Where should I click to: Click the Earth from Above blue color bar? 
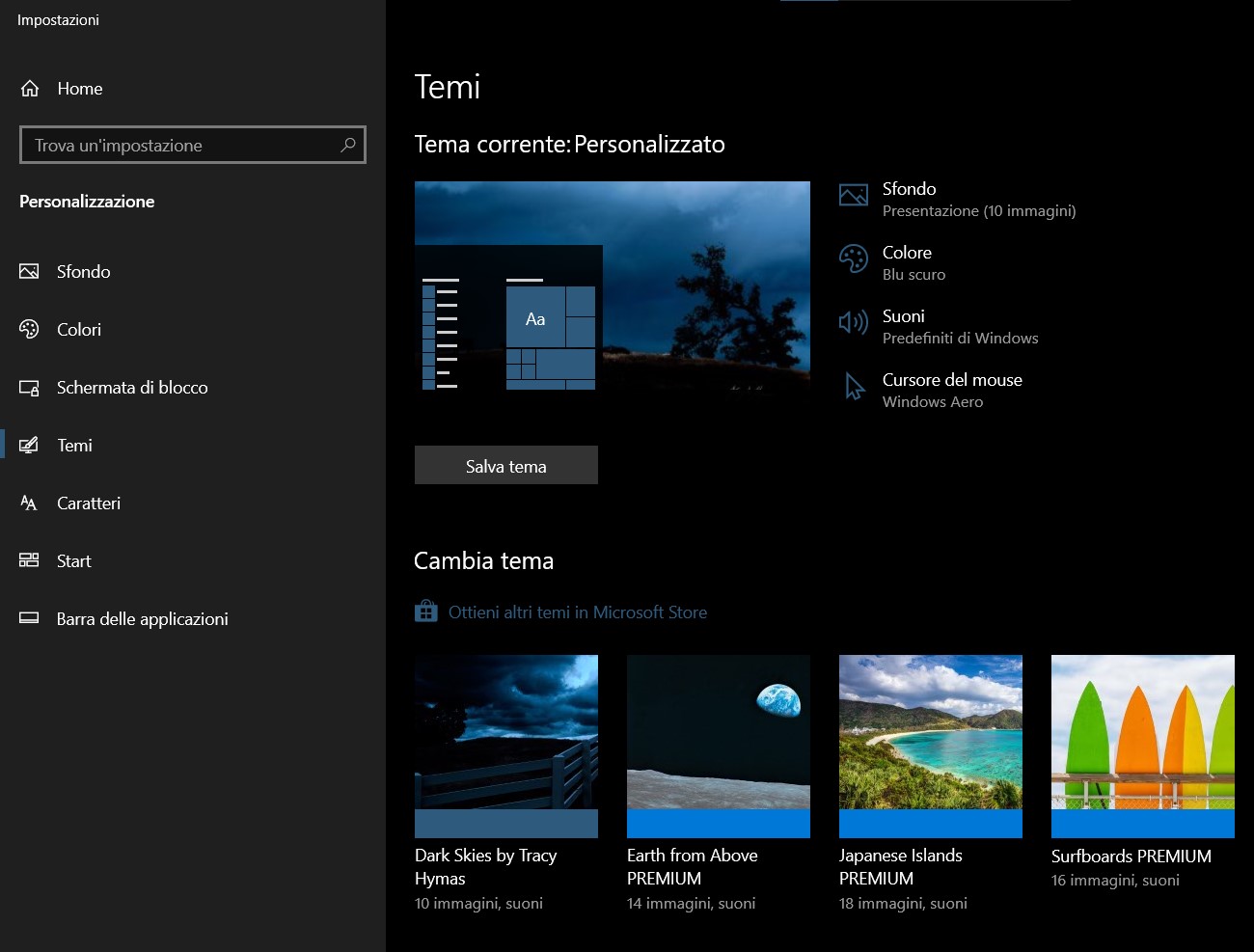click(x=719, y=824)
